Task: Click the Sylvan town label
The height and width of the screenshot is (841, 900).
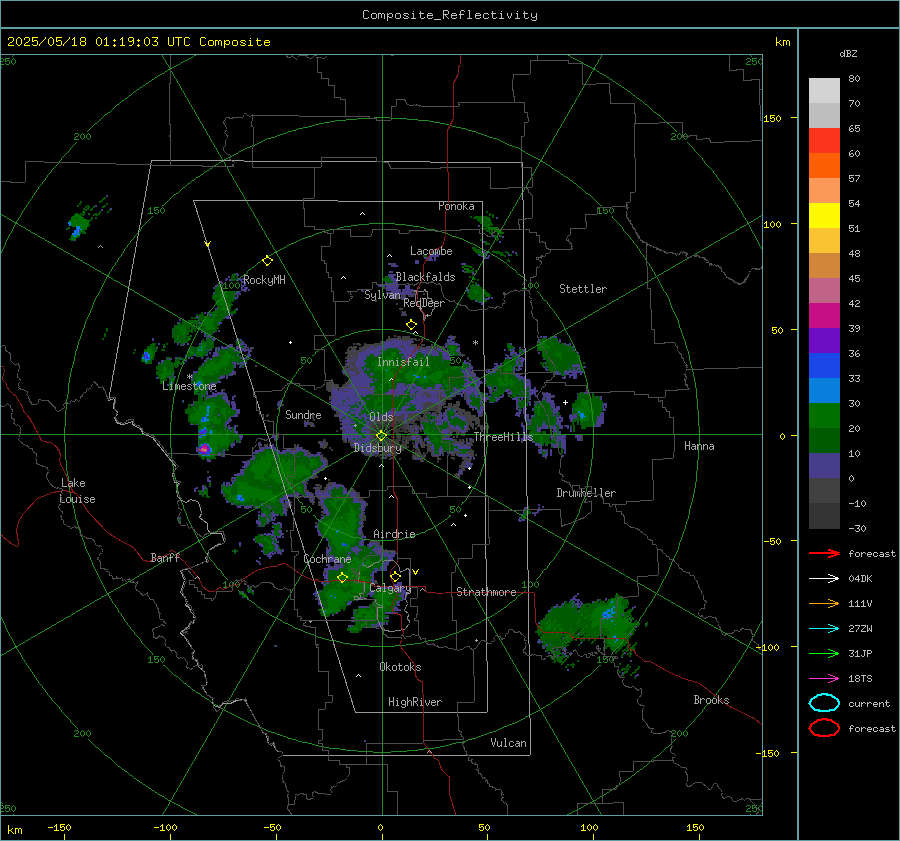Action: 382,295
